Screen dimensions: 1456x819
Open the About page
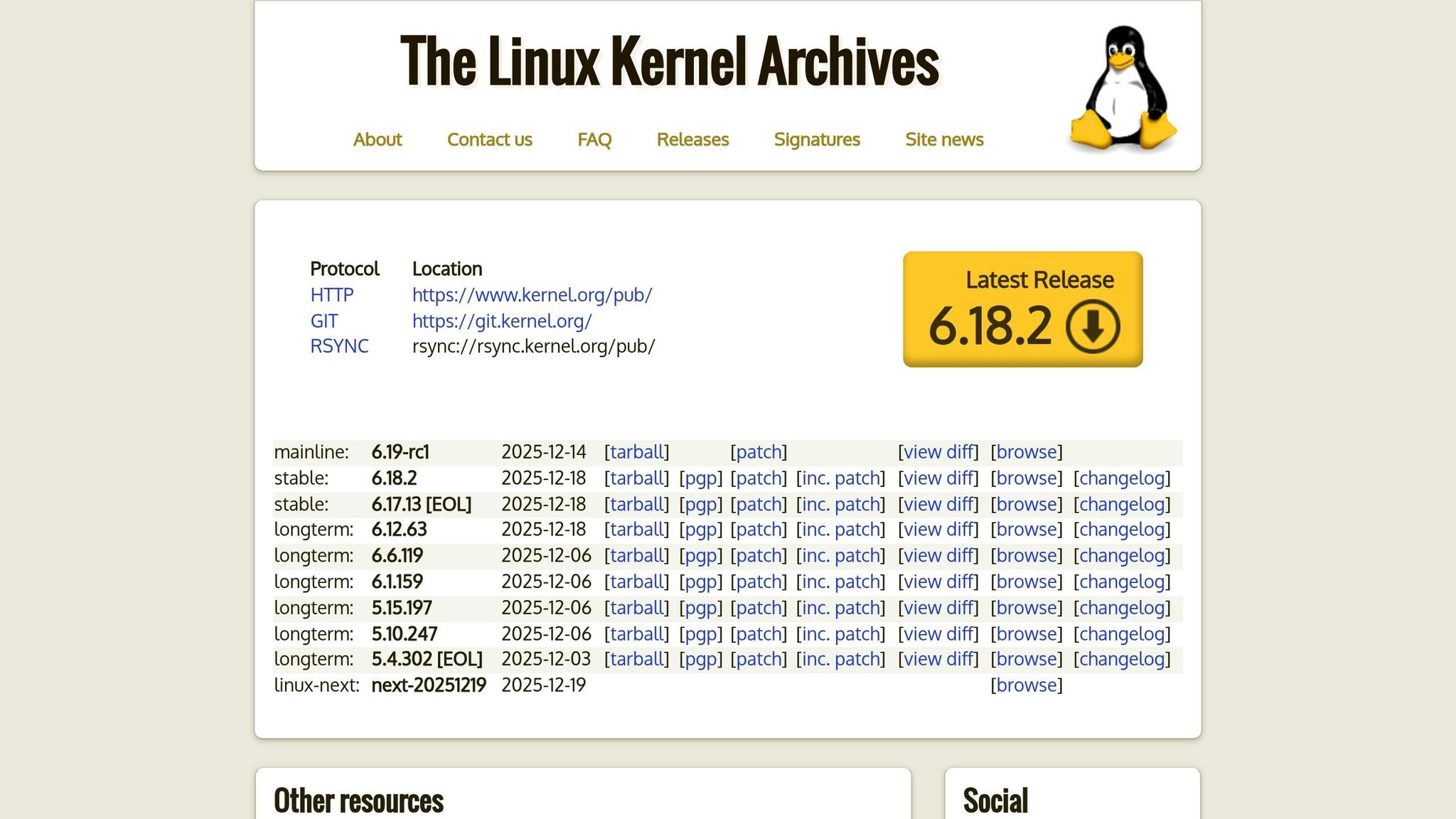[x=378, y=139]
